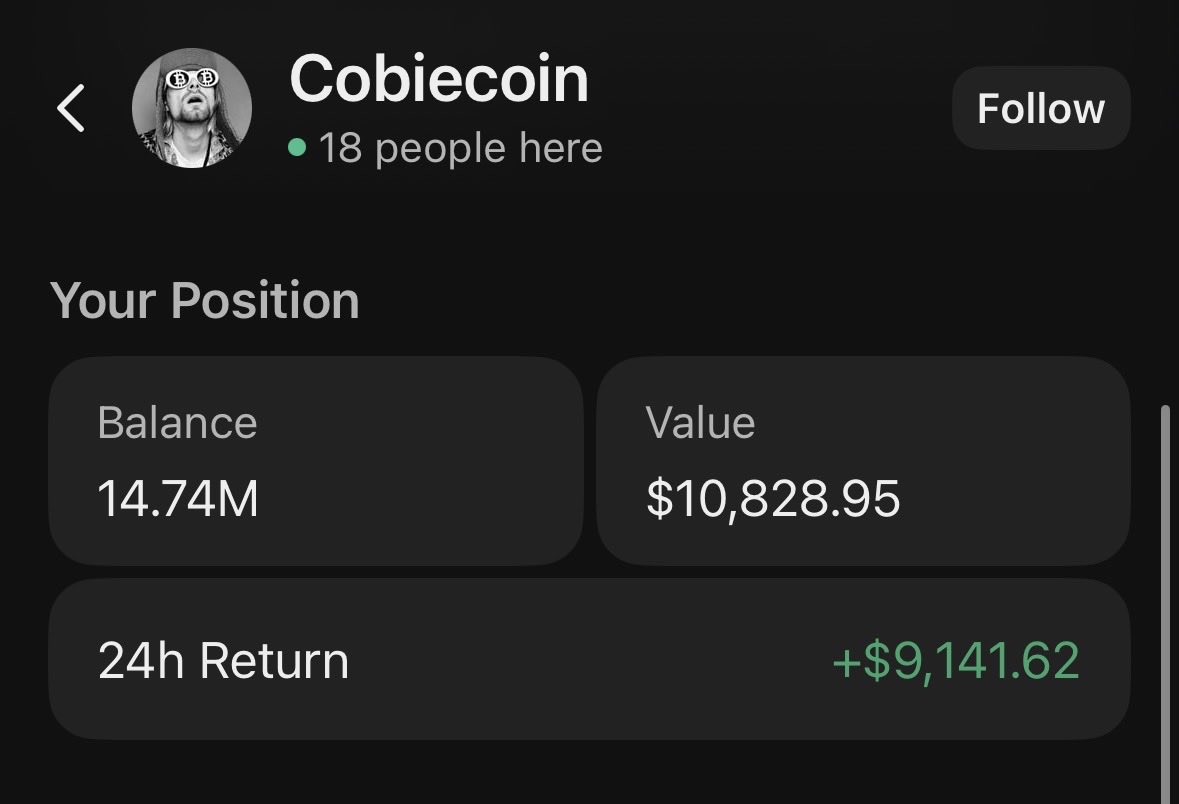Image resolution: width=1179 pixels, height=804 pixels.
Task: Tap the back arrow icon
Action: point(70,108)
